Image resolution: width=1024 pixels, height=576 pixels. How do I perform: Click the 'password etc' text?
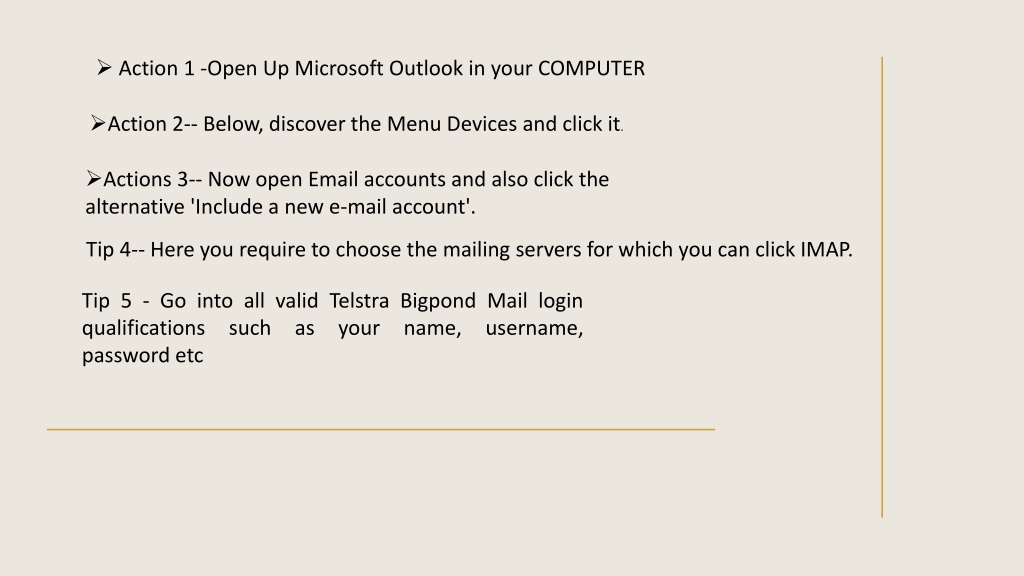coord(142,356)
